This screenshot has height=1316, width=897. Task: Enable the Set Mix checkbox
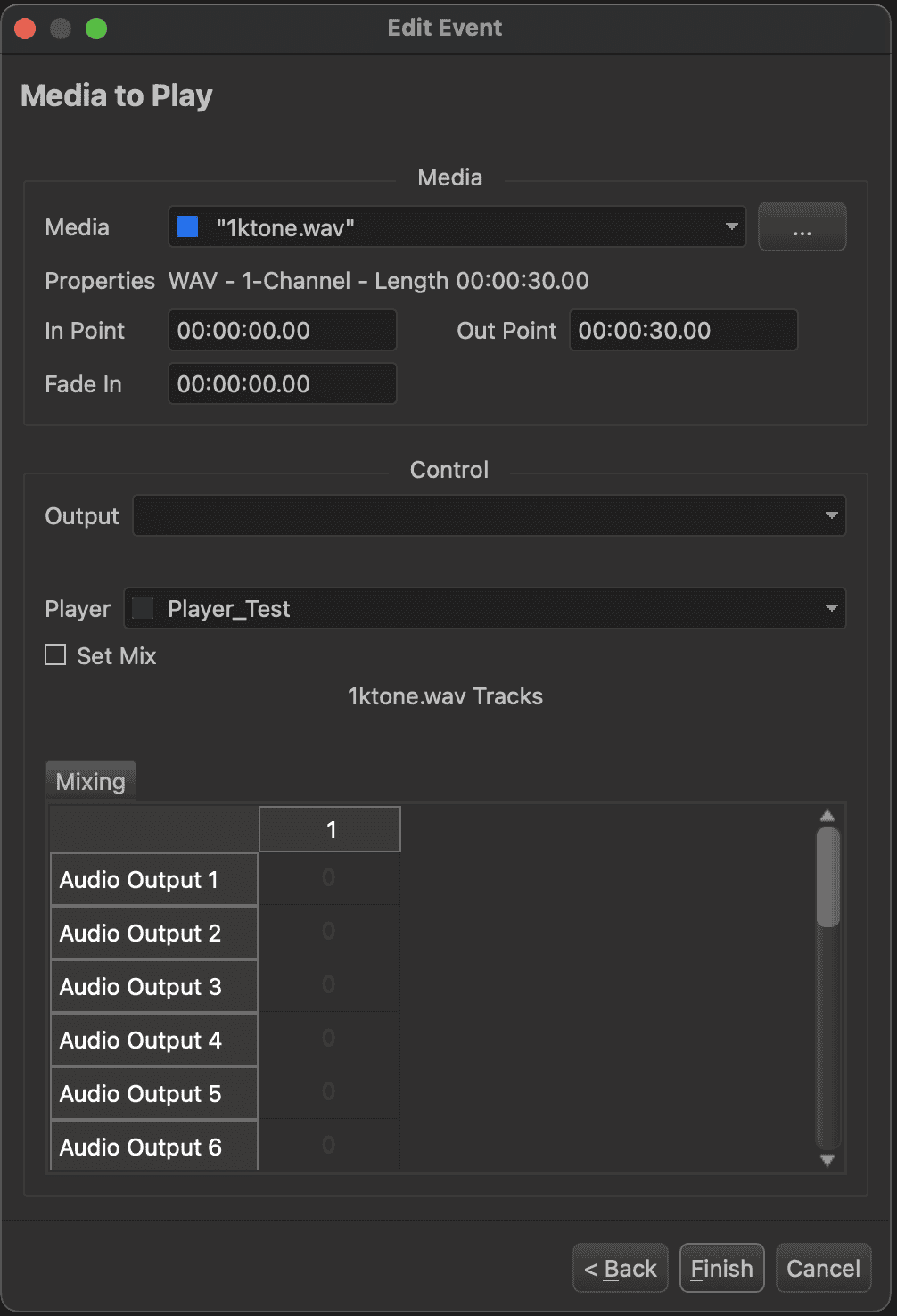tap(56, 655)
